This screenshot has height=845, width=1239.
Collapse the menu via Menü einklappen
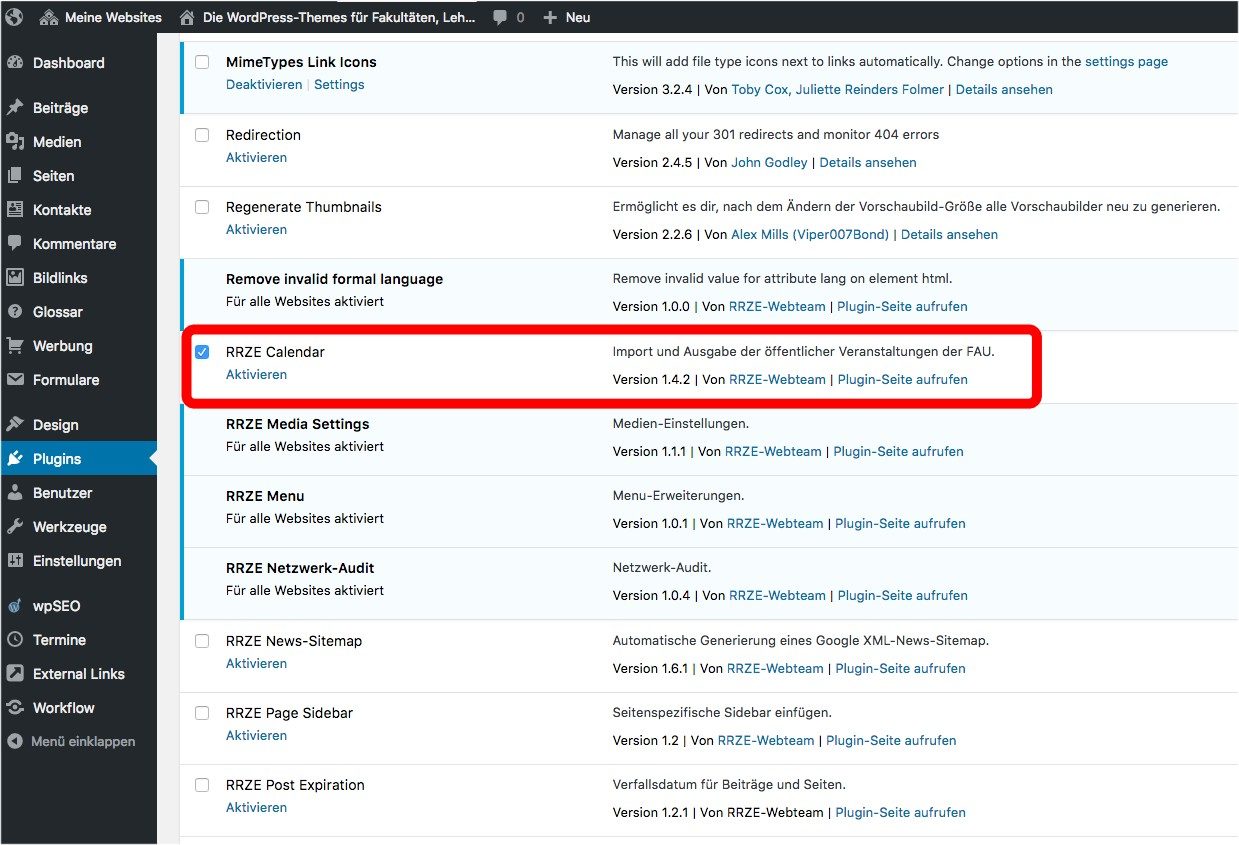click(x=82, y=742)
